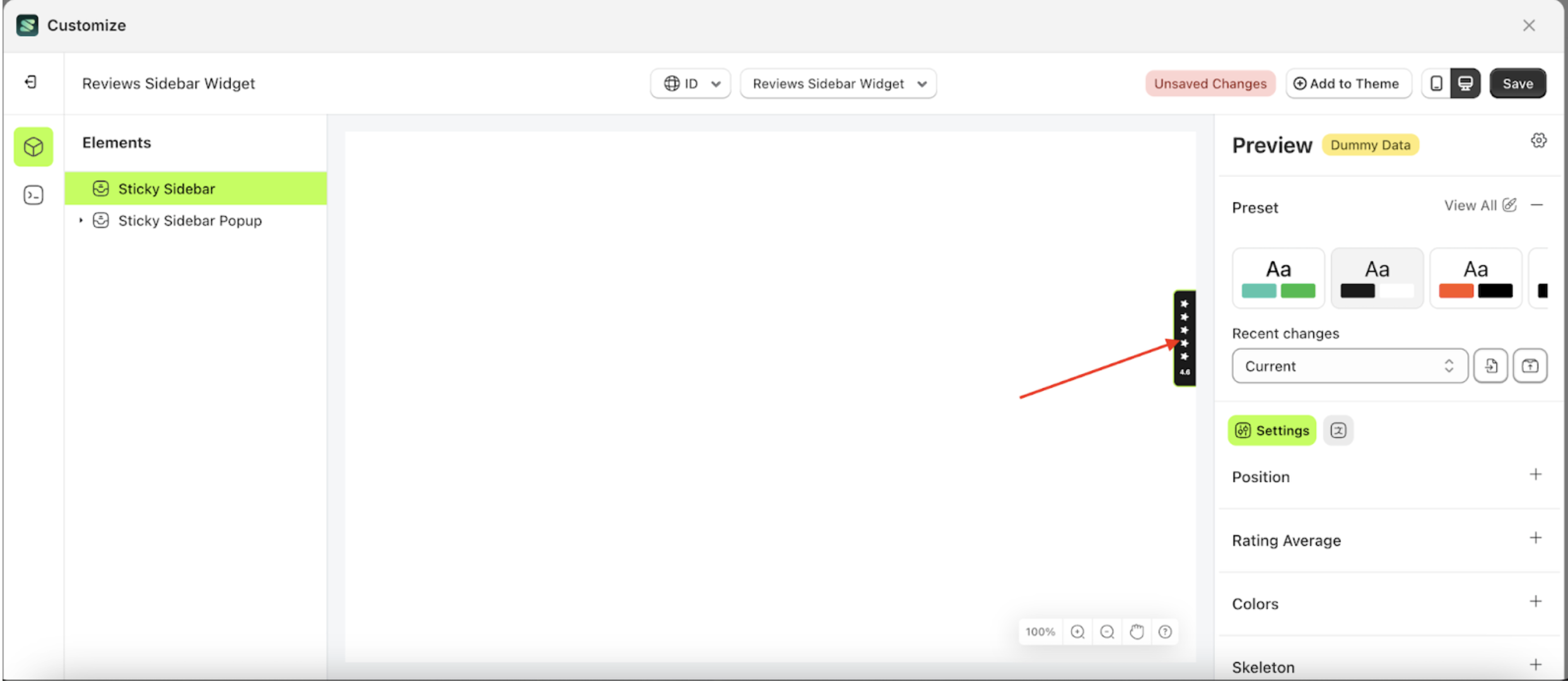
Task: Activate the Settings tab with green highlight
Action: 1272,430
